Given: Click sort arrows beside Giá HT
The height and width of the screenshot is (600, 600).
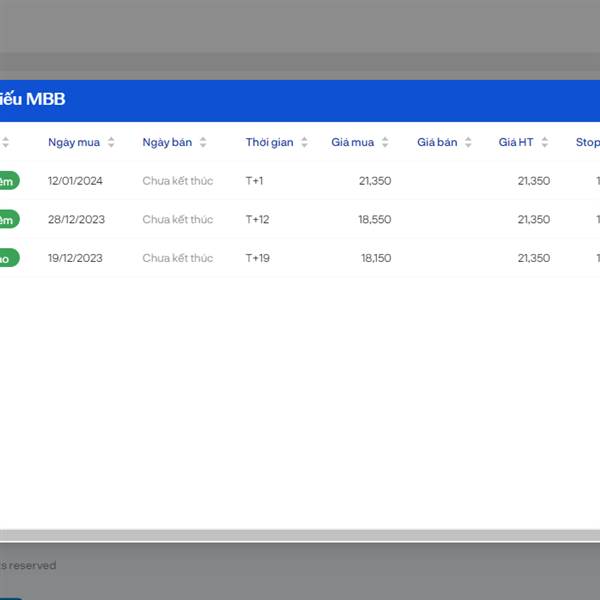Looking at the screenshot, I should point(545,143).
